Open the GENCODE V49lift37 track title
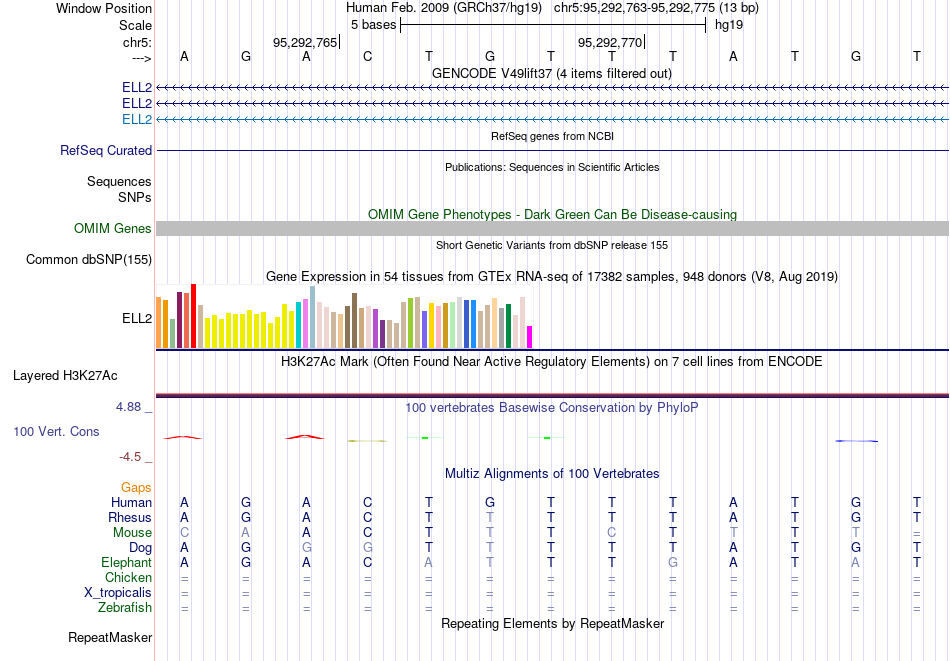 click(551, 73)
